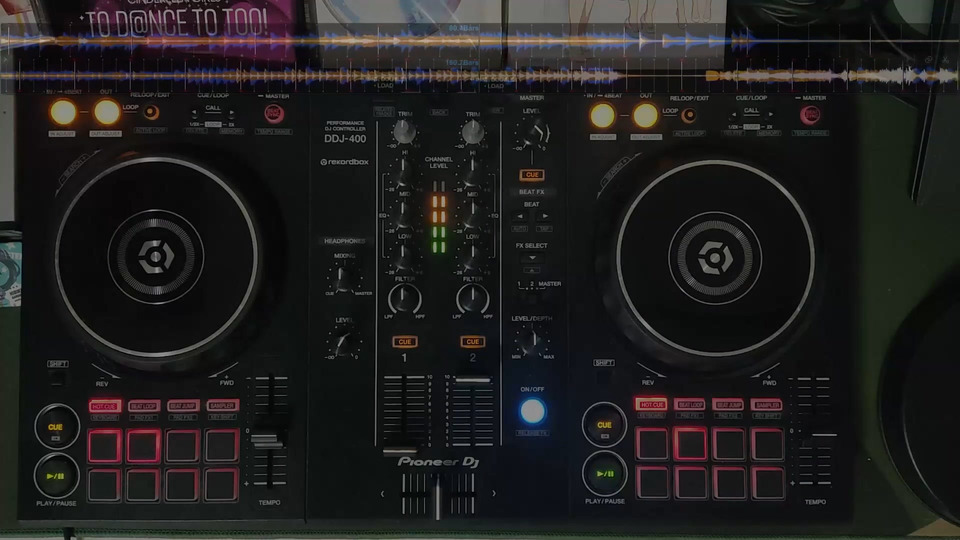This screenshot has height=540, width=960.
Task: Set loop IN on the left deck
Action: pos(63,113)
